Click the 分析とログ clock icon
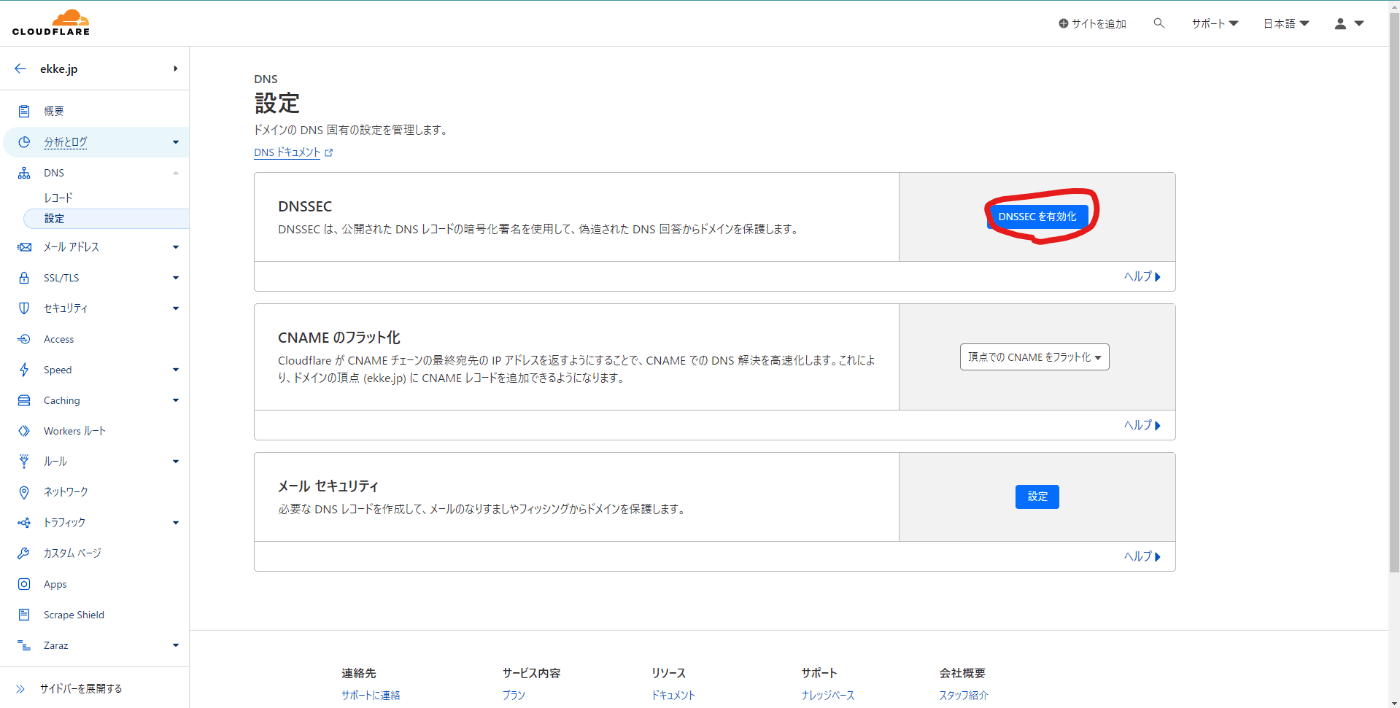Screen dimensions: 1400x708 pyautogui.click(x=24, y=142)
